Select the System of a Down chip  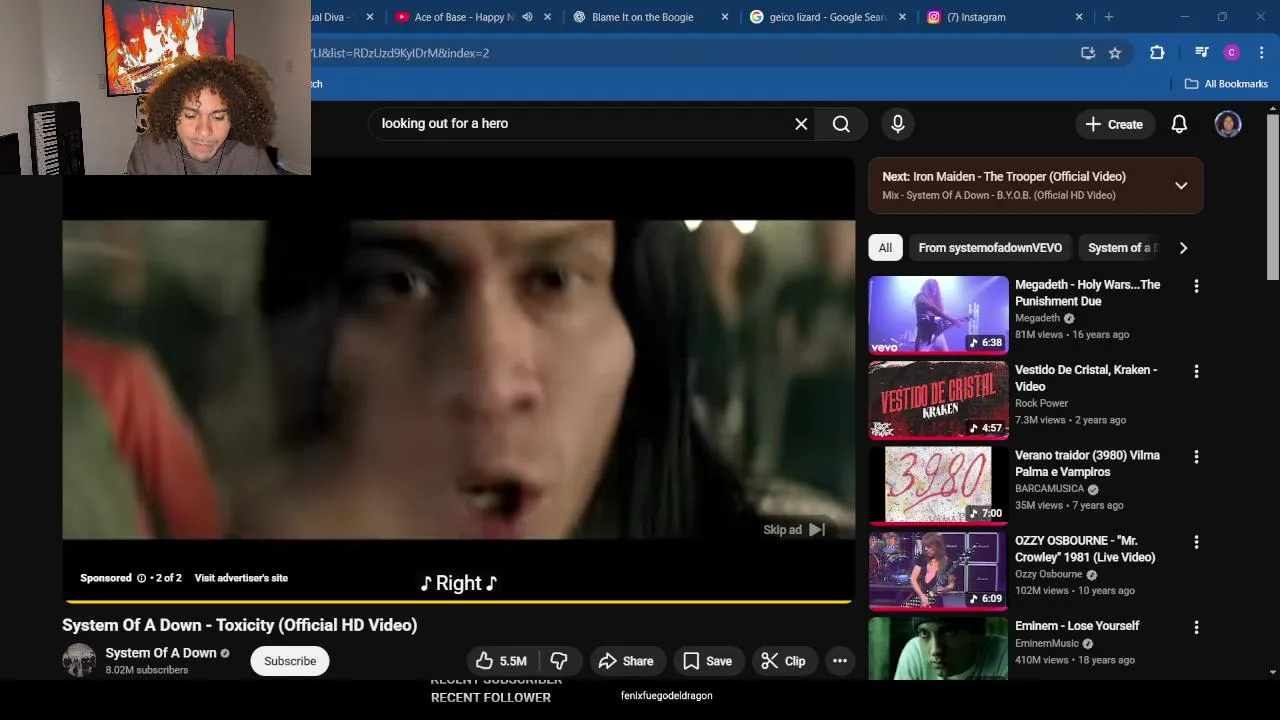point(1121,248)
